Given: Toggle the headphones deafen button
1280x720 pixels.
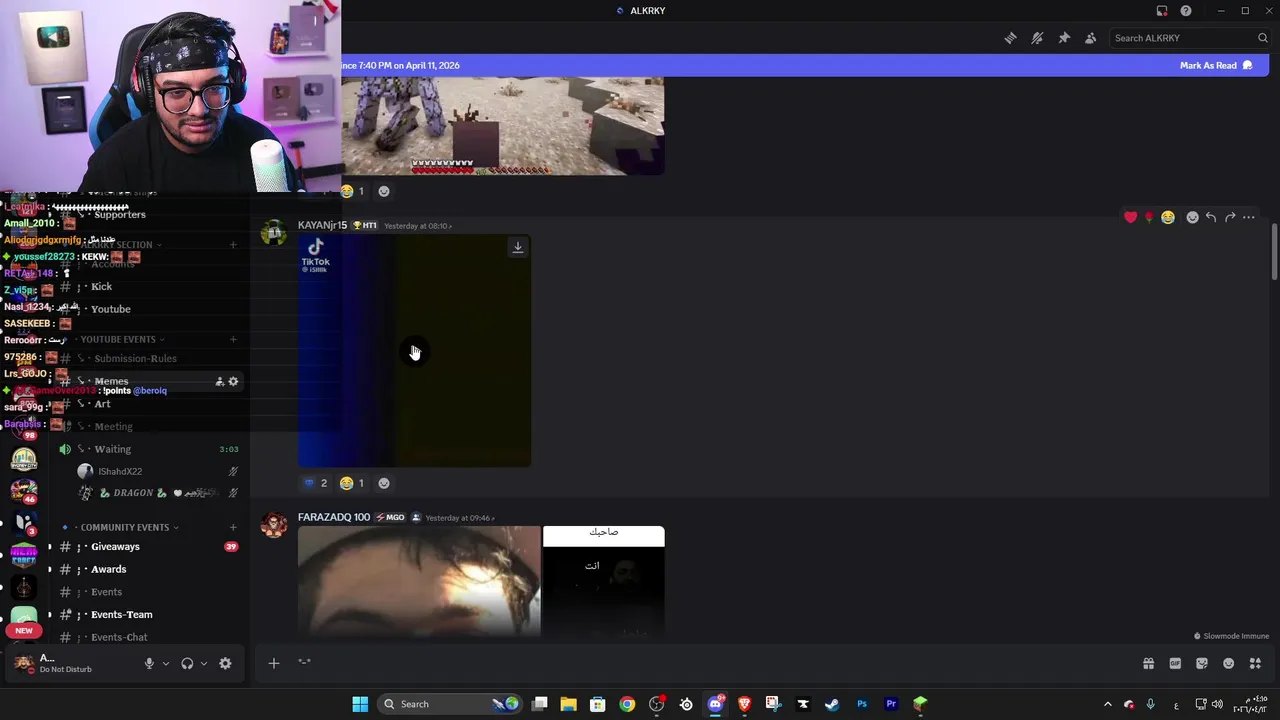Looking at the screenshot, I should (x=187, y=663).
